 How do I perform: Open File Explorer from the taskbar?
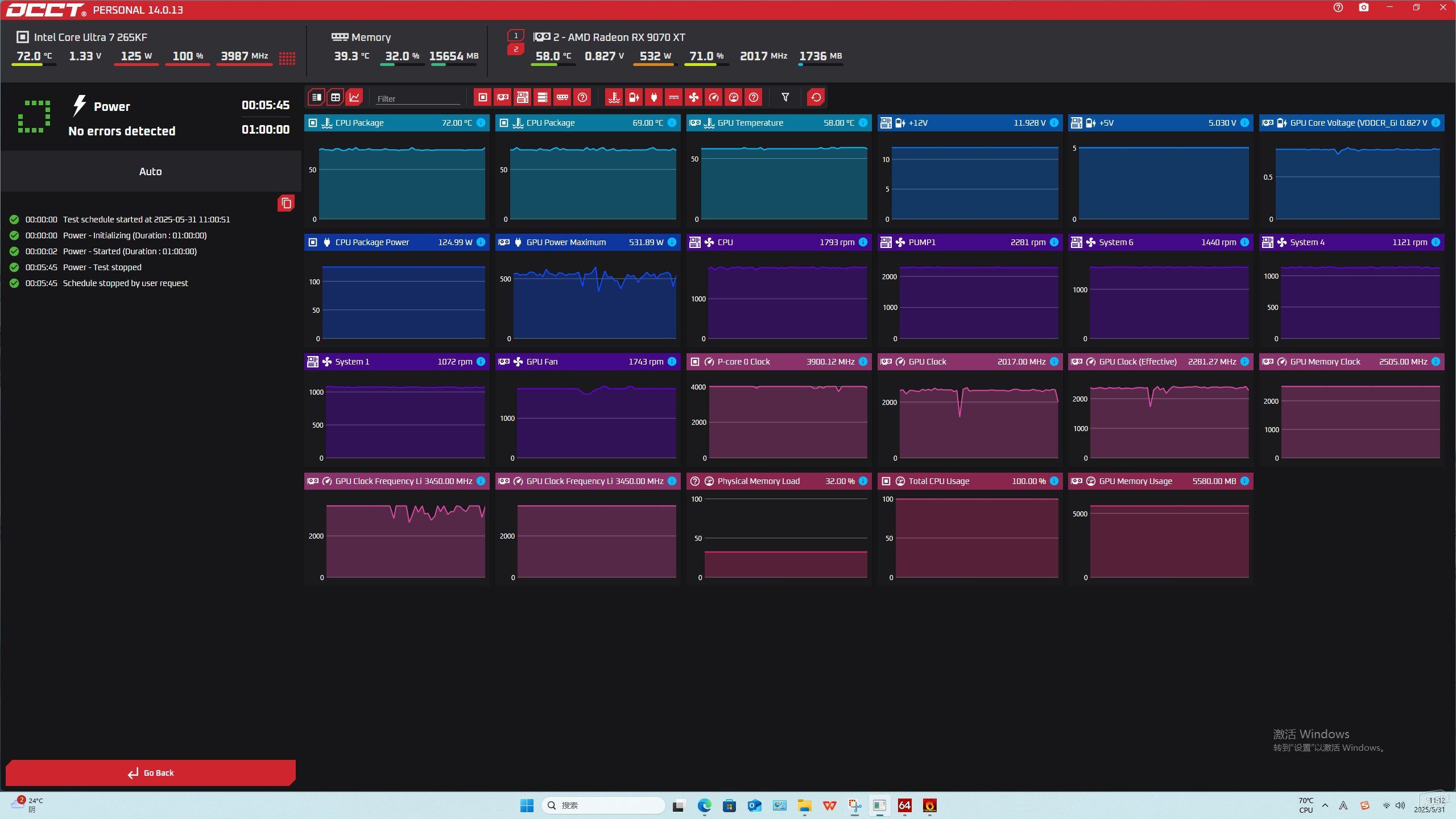pyautogui.click(x=804, y=805)
